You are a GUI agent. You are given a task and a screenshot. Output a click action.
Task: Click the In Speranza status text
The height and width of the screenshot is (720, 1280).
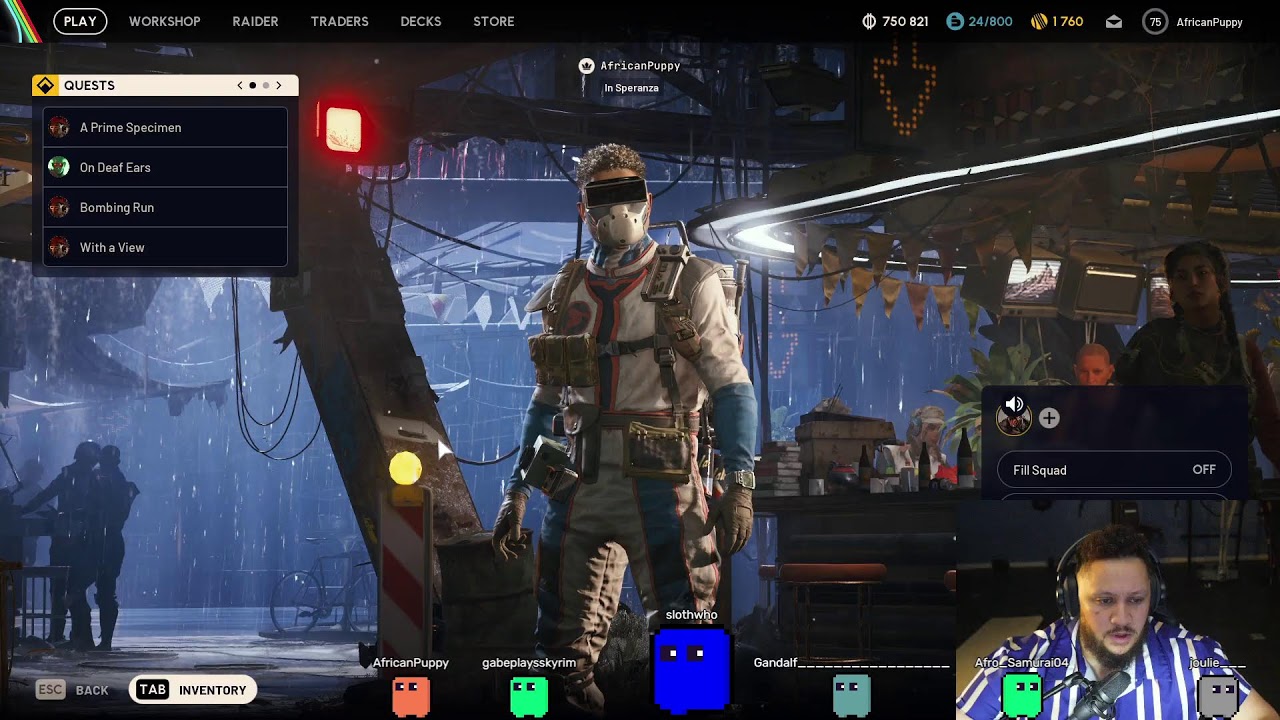pyautogui.click(x=631, y=88)
